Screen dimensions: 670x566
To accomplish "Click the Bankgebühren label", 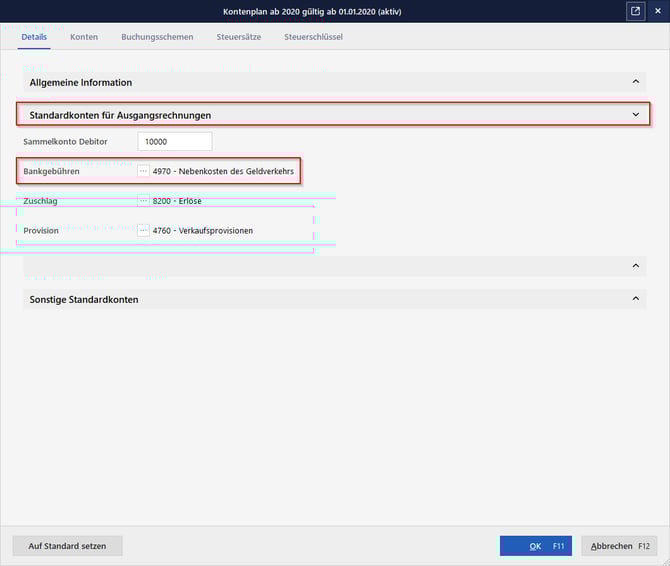I will pyautogui.click(x=51, y=171).
